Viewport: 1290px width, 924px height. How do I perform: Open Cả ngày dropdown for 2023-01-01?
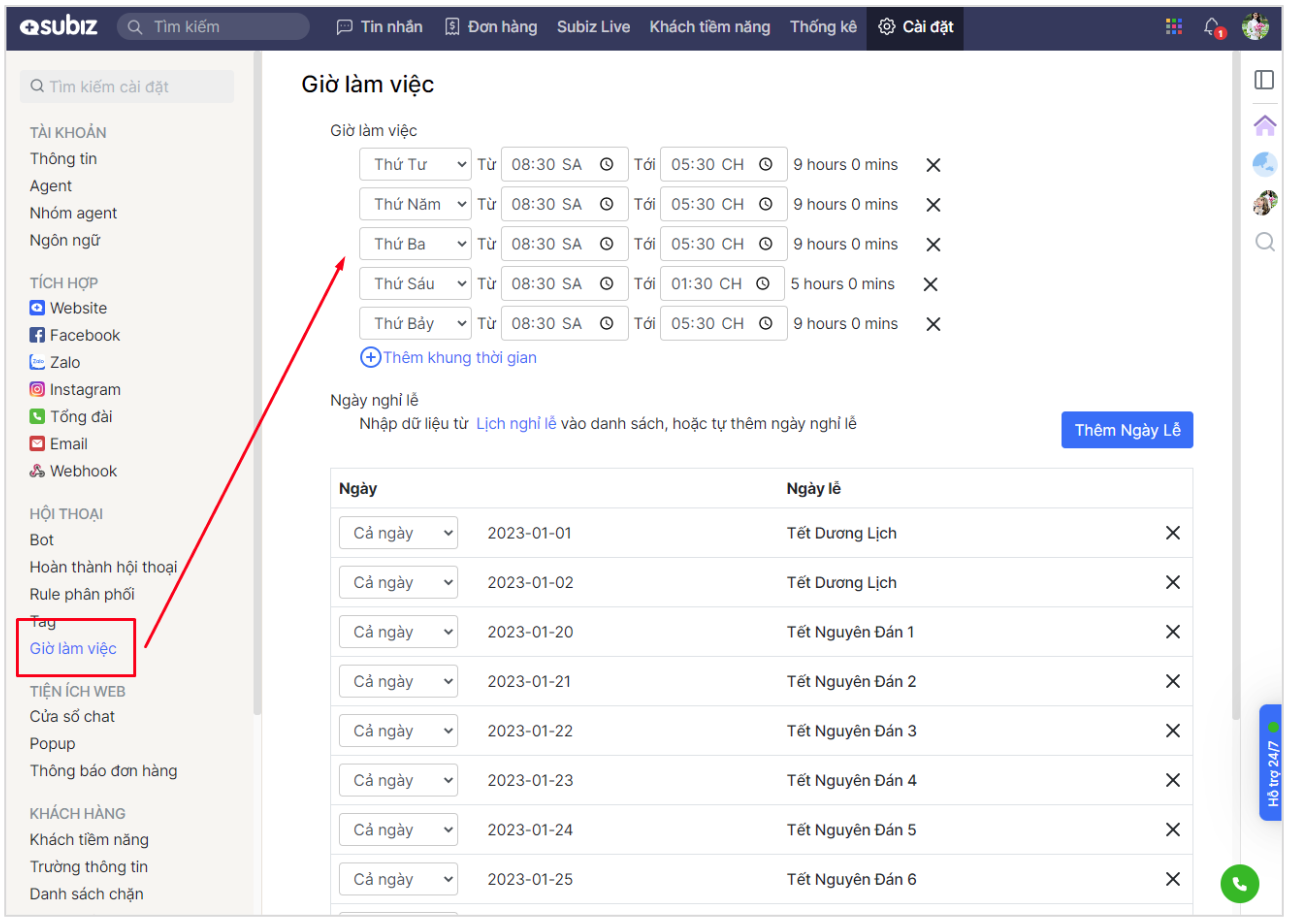tap(398, 533)
